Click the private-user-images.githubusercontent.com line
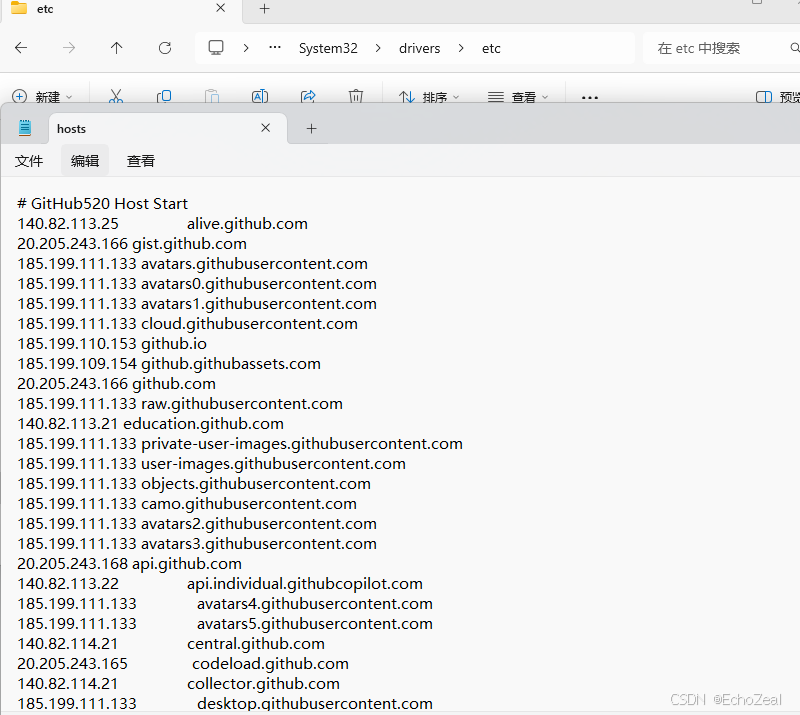 pos(240,443)
